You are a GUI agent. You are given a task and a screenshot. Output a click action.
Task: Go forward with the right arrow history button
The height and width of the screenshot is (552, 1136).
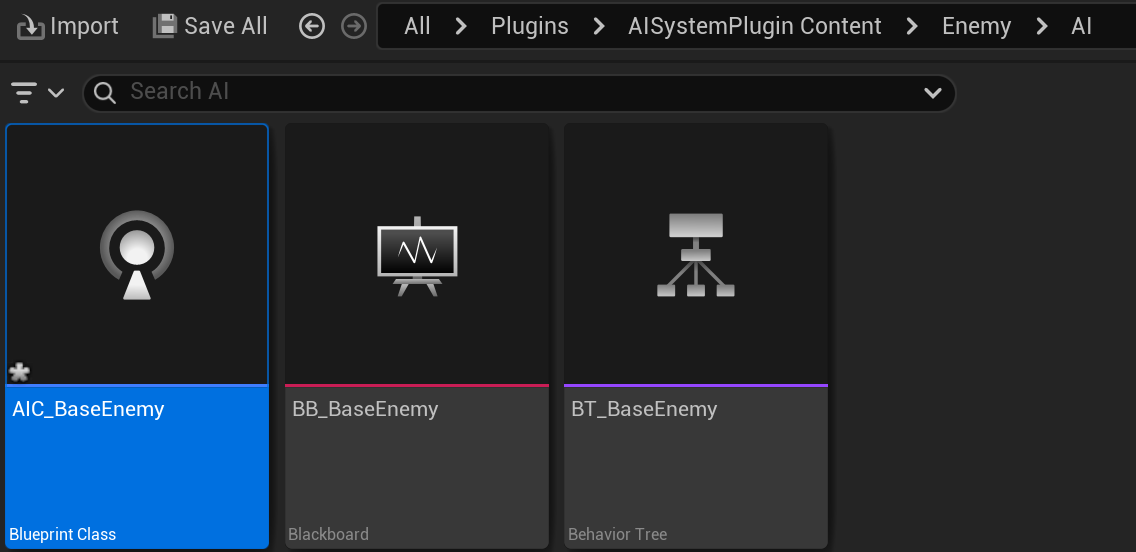354,27
